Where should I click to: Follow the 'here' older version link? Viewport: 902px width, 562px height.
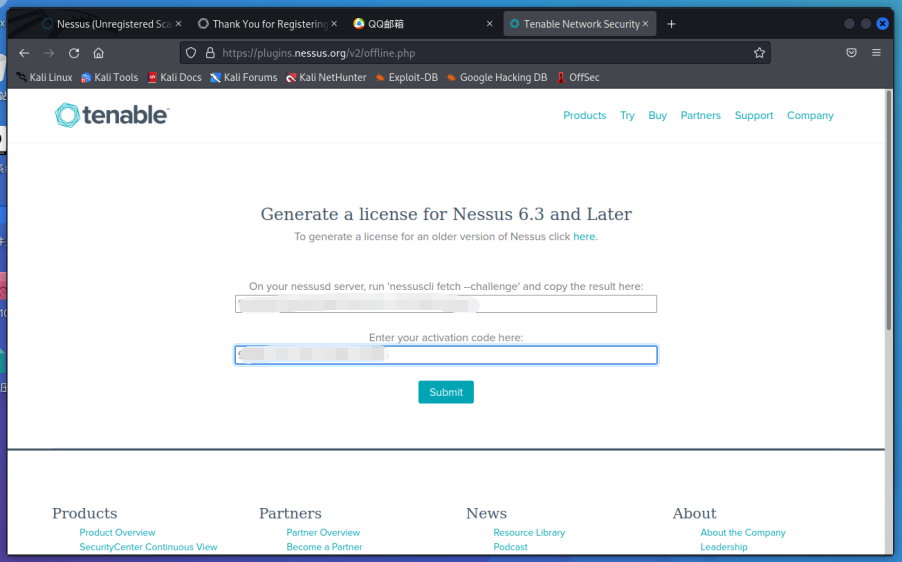coord(584,236)
